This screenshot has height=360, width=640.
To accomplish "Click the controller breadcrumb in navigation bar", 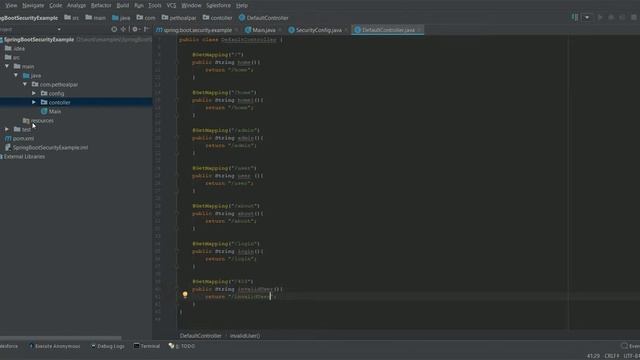I will (x=218, y=18).
